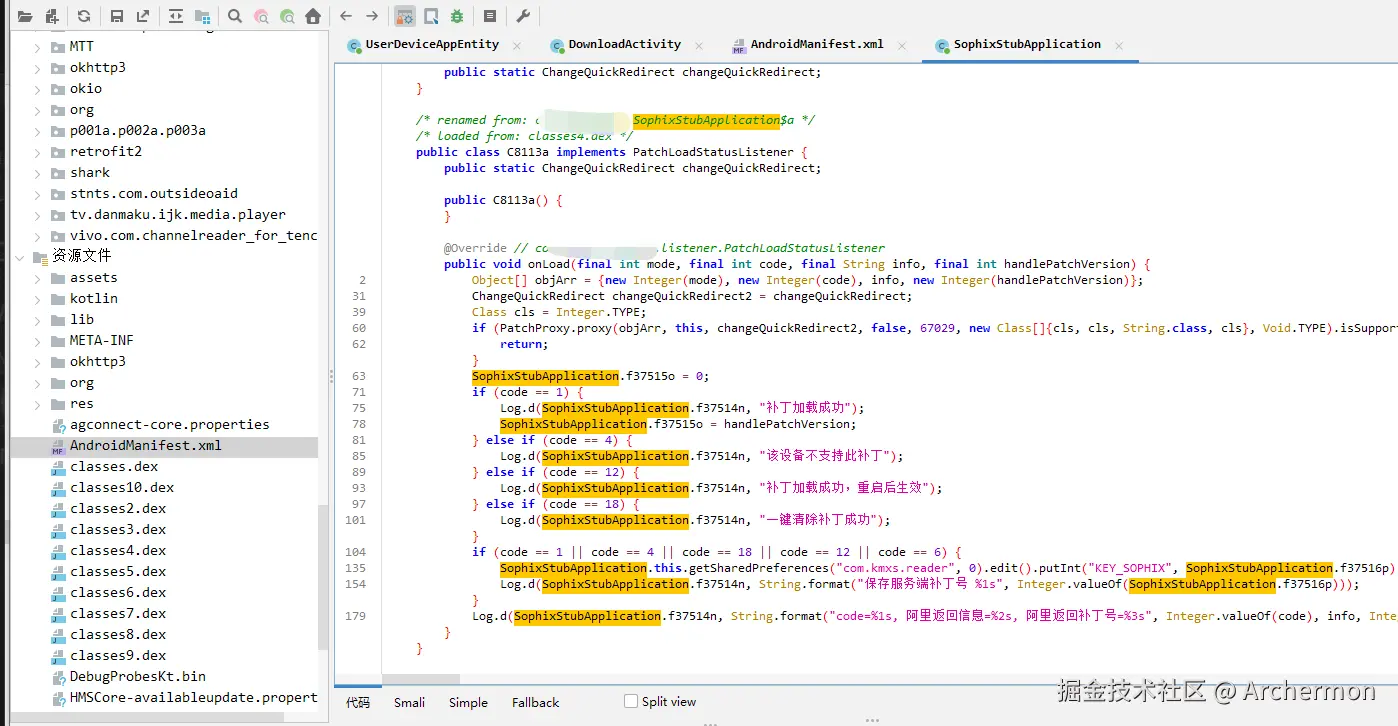
Task: Switch to the AndroidManifest.xml editor tab
Action: (816, 45)
